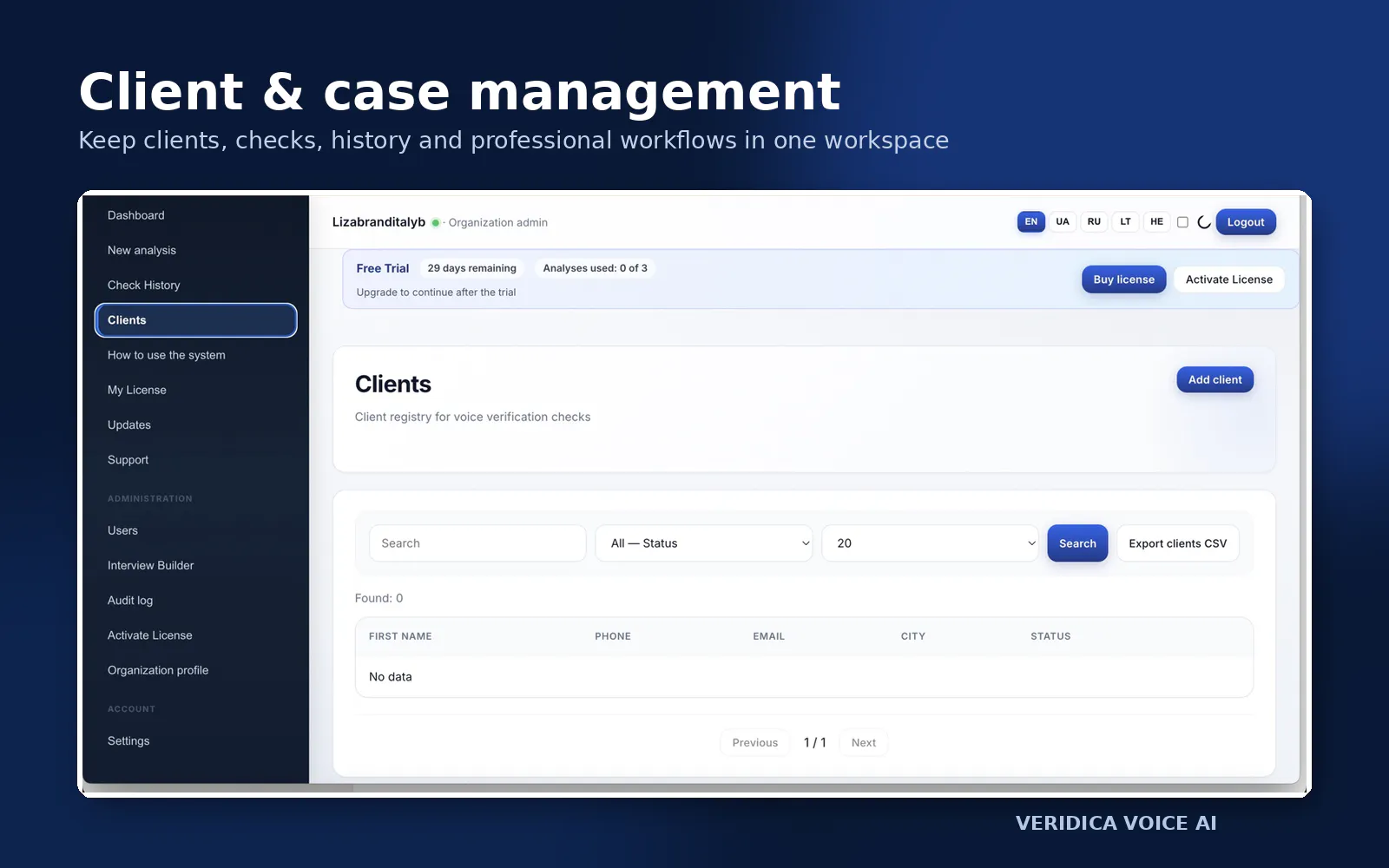
Task: Open Dashboard in the sidebar
Action: (195, 215)
